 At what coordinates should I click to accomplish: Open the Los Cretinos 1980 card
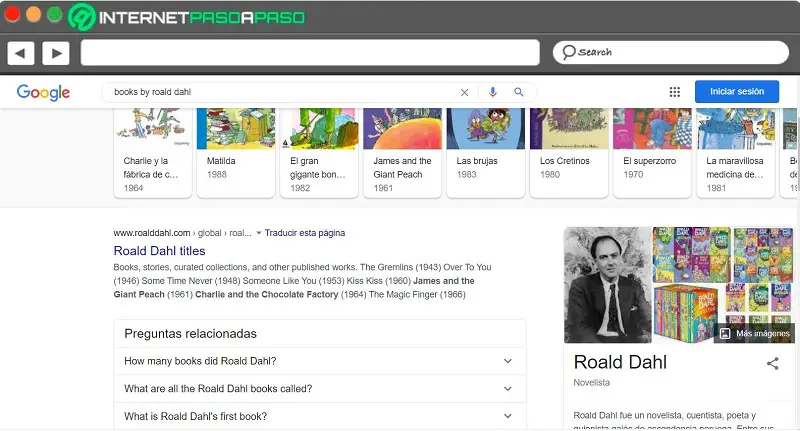point(569,153)
